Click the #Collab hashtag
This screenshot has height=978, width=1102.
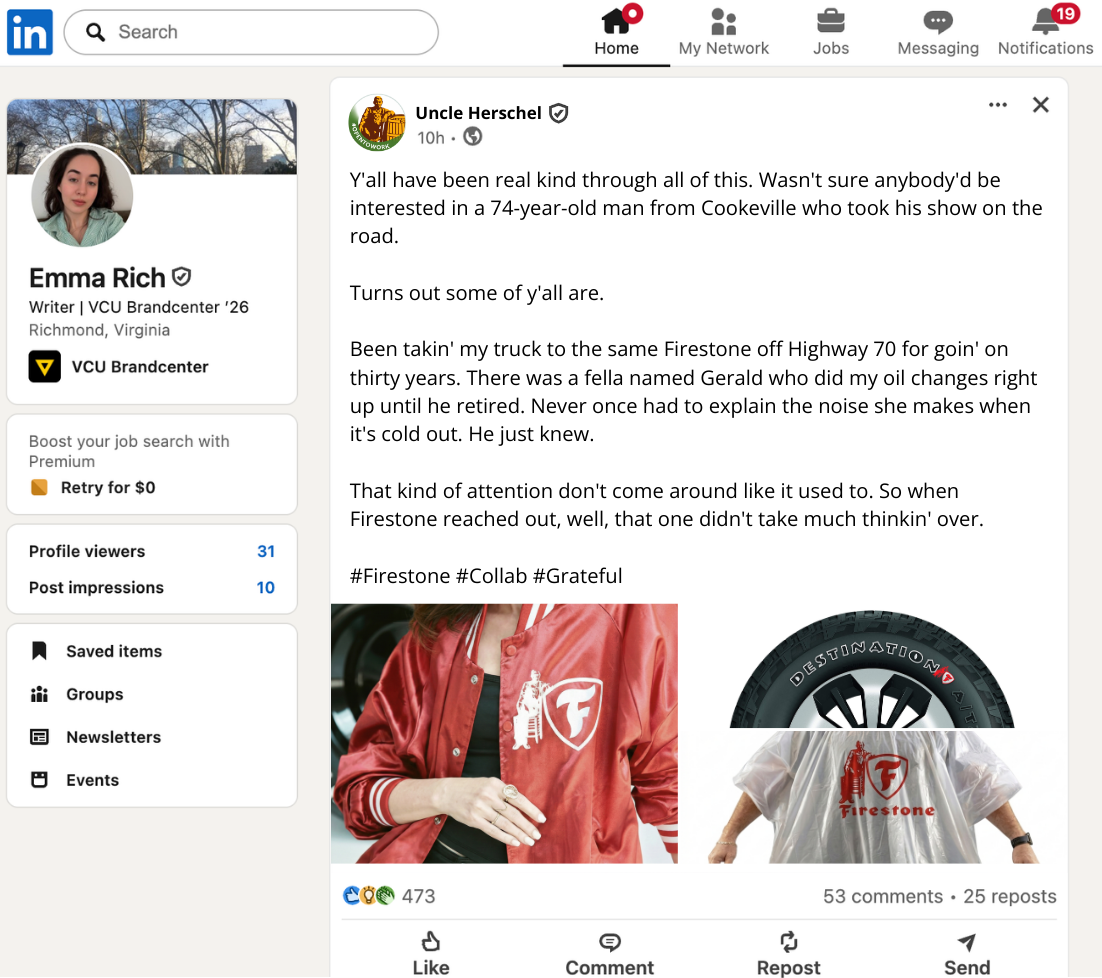click(x=491, y=576)
